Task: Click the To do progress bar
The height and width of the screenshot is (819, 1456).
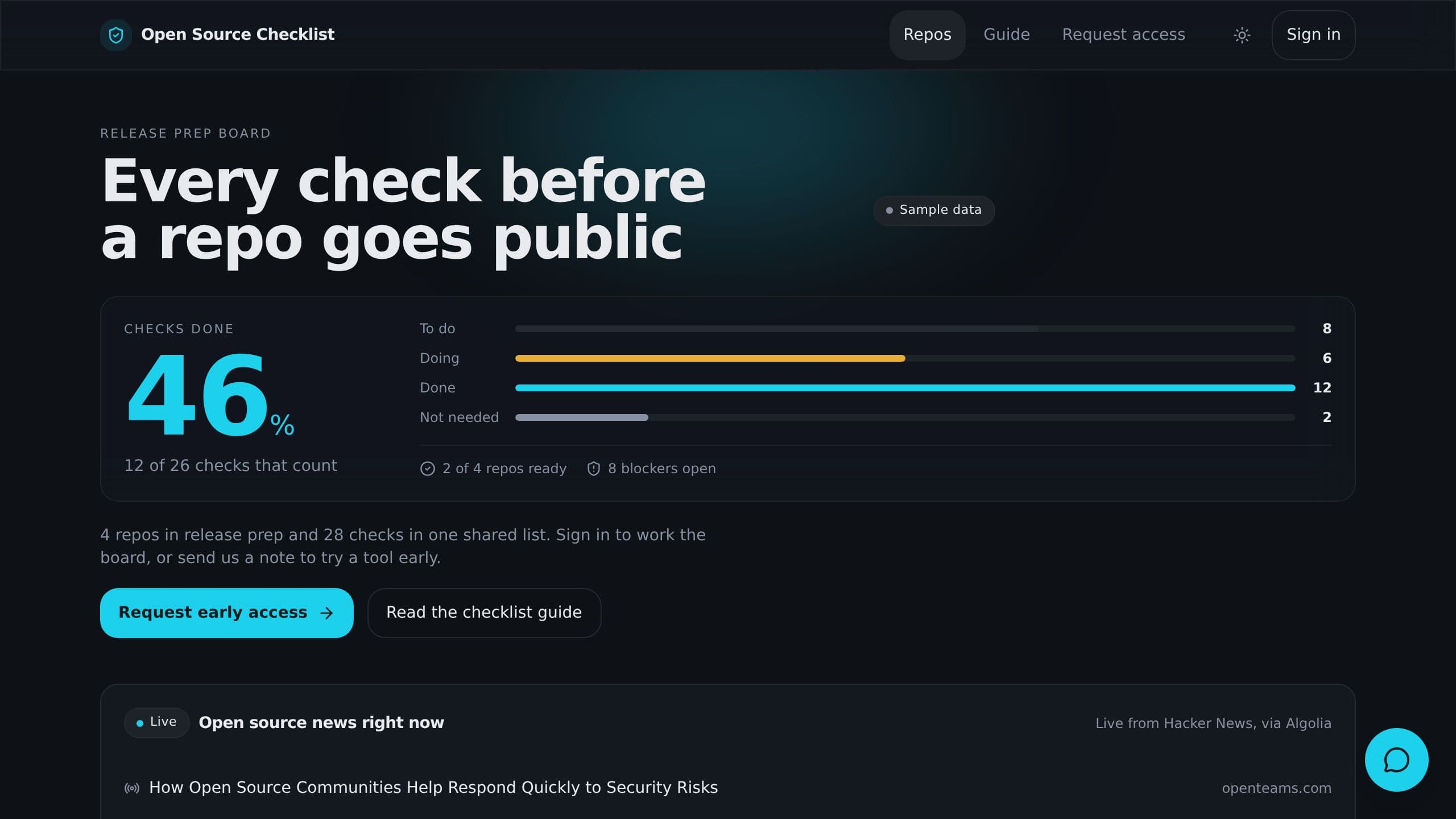Action: point(905,329)
